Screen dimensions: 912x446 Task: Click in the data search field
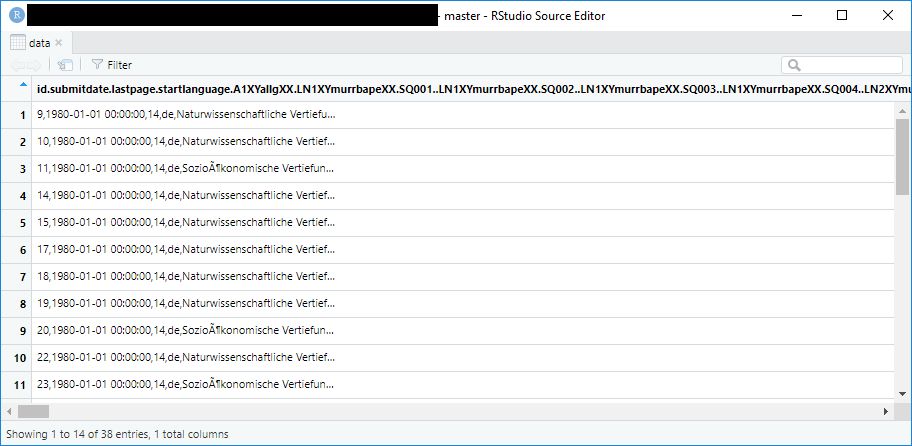[x=850, y=65]
